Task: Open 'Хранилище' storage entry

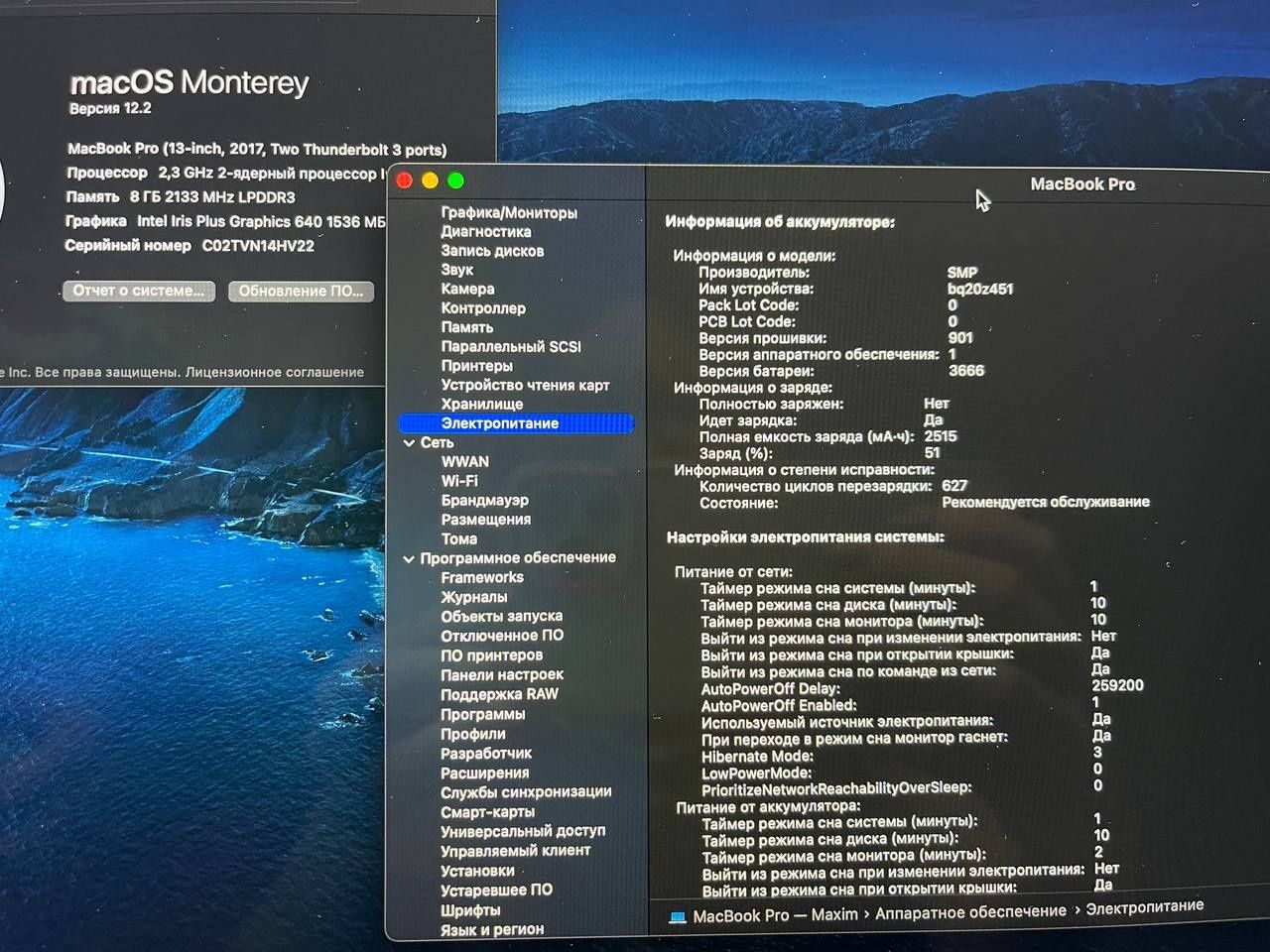Action: point(482,404)
